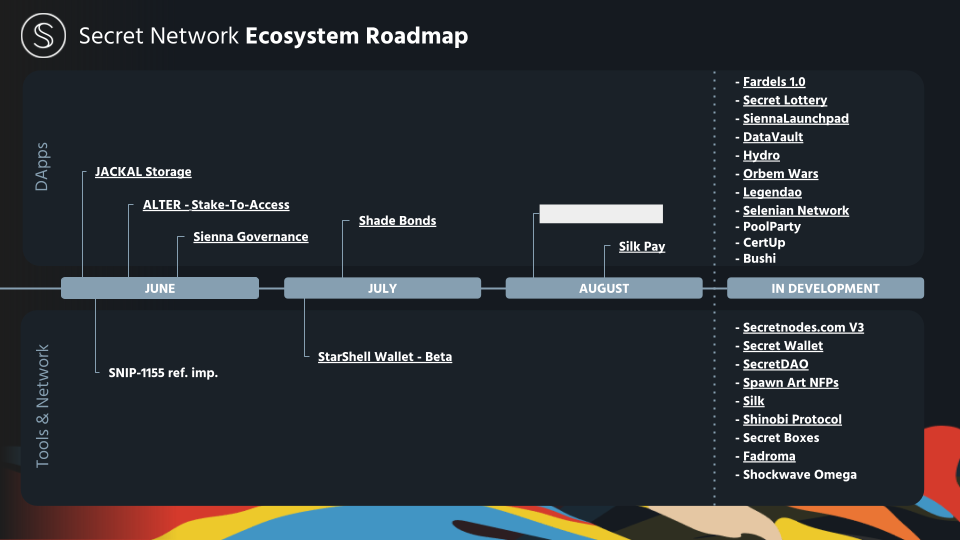Open the Shade Bonds link

(397, 221)
